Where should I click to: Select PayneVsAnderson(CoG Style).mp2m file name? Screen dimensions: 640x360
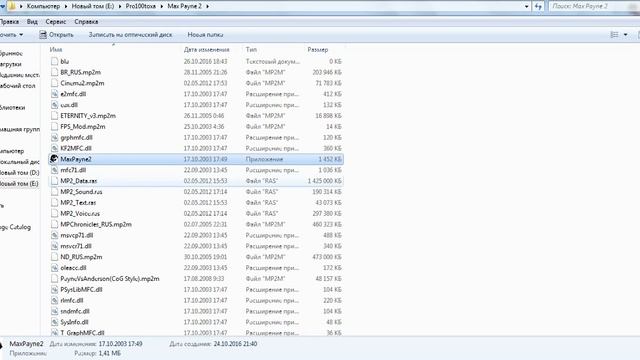(110, 279)
